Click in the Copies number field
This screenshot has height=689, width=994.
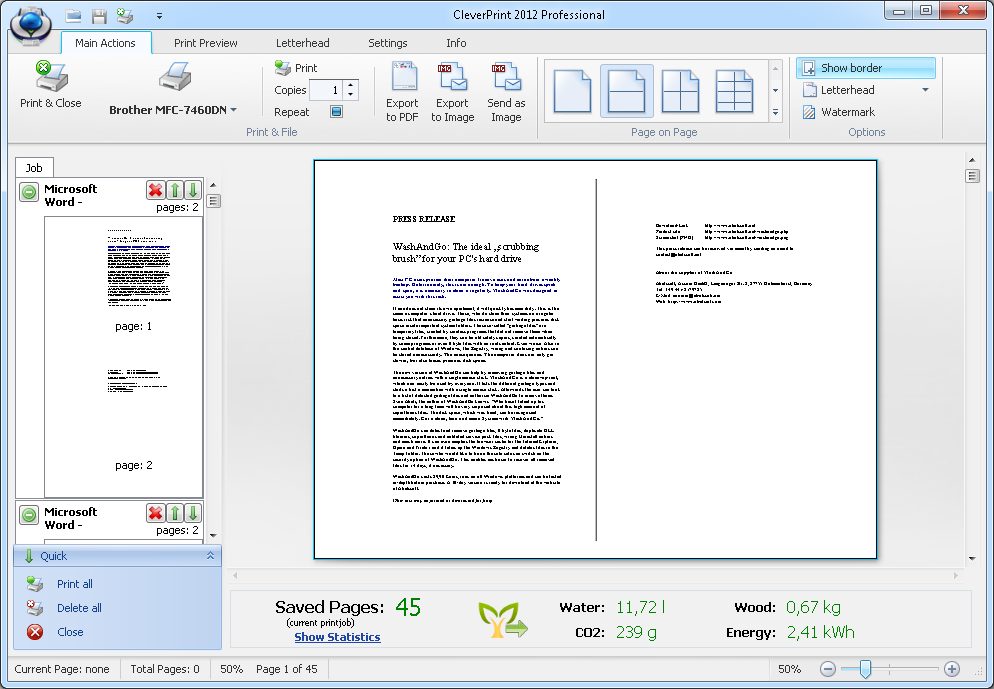click(326, 90)
